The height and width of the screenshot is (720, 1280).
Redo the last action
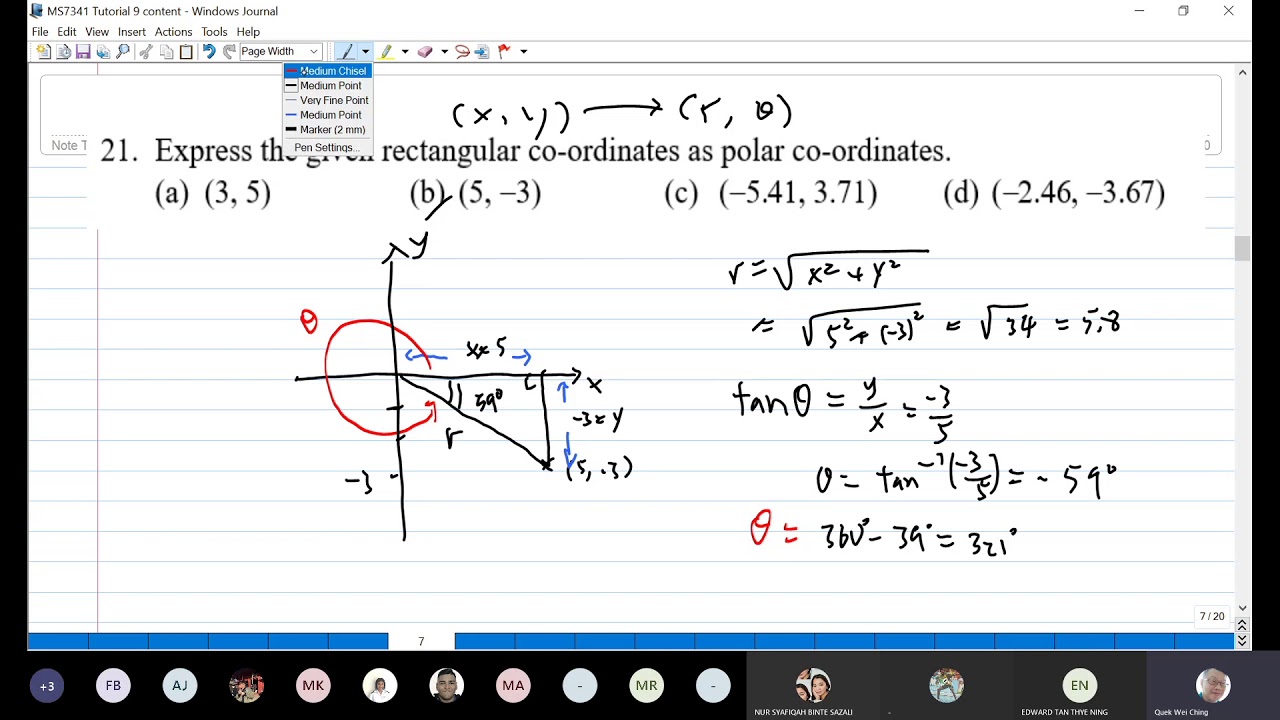point(229,51)
